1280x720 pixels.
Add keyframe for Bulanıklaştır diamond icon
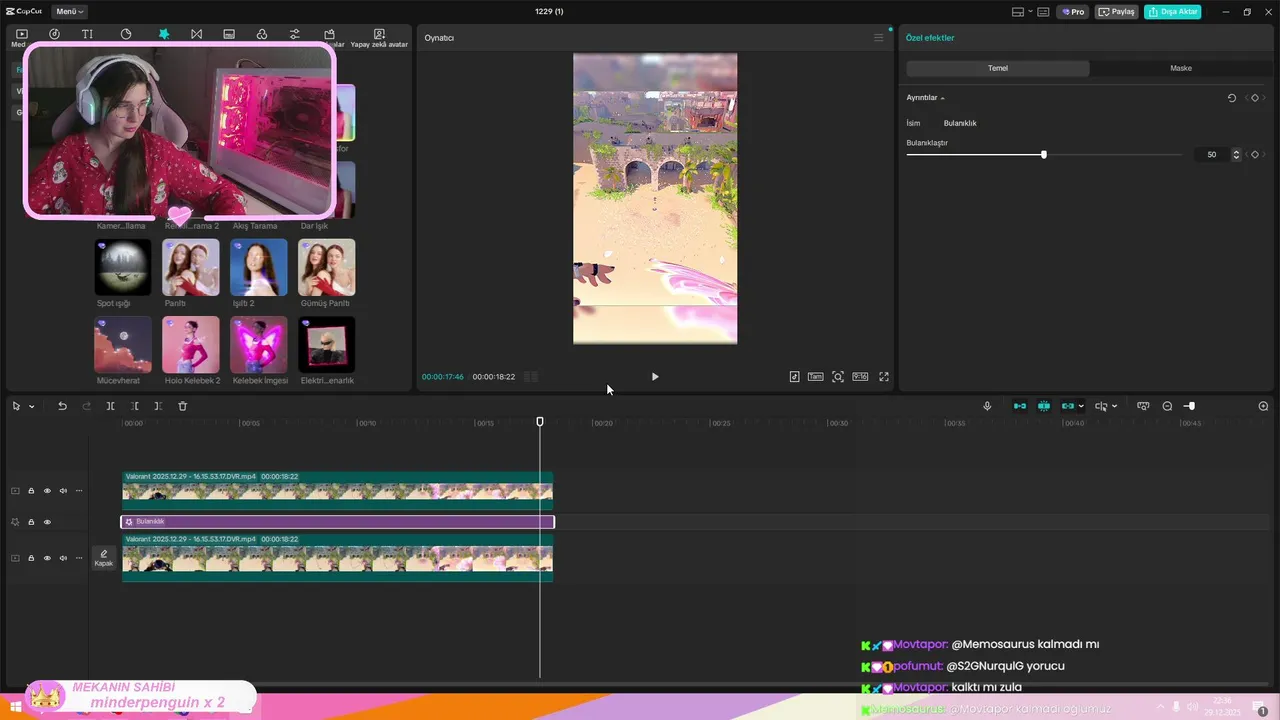pos(1255,155)
